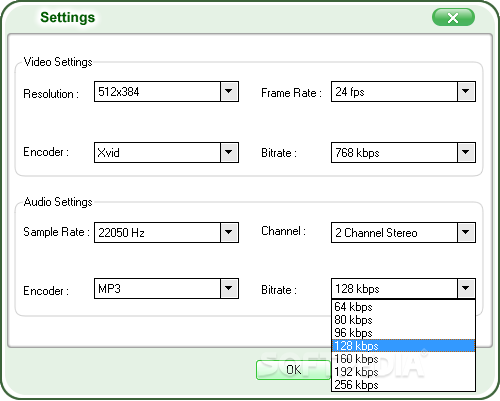The width and height of the screenshot is (500, 401).
Task: Expand the Frame Rate dropdown arrow
Action: (466, 91)
